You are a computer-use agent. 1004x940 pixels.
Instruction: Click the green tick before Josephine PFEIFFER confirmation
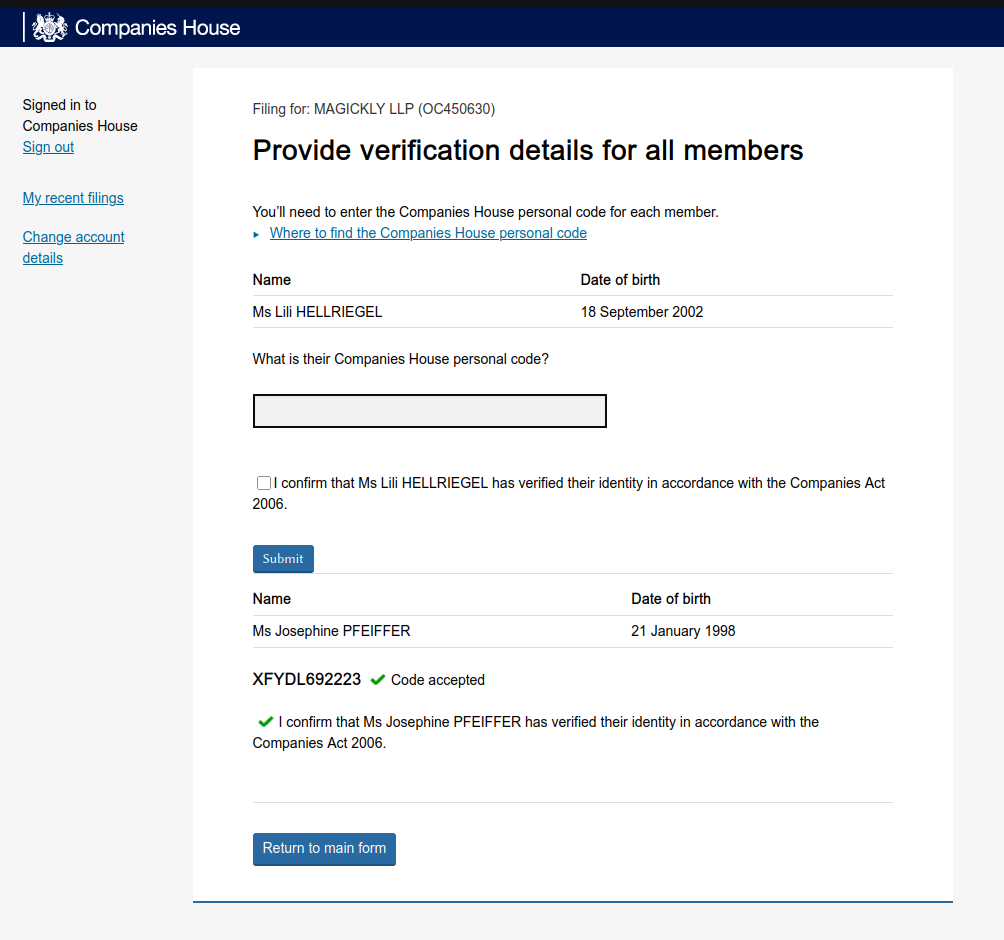(265, 722)
